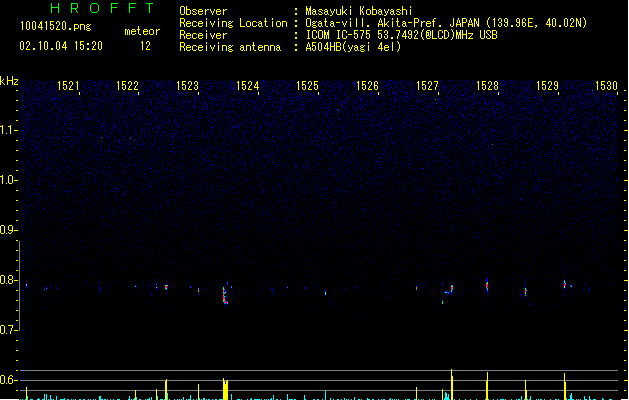Click the ICOM IC-575 receiver text
The image size is (629, 400).
402,35
